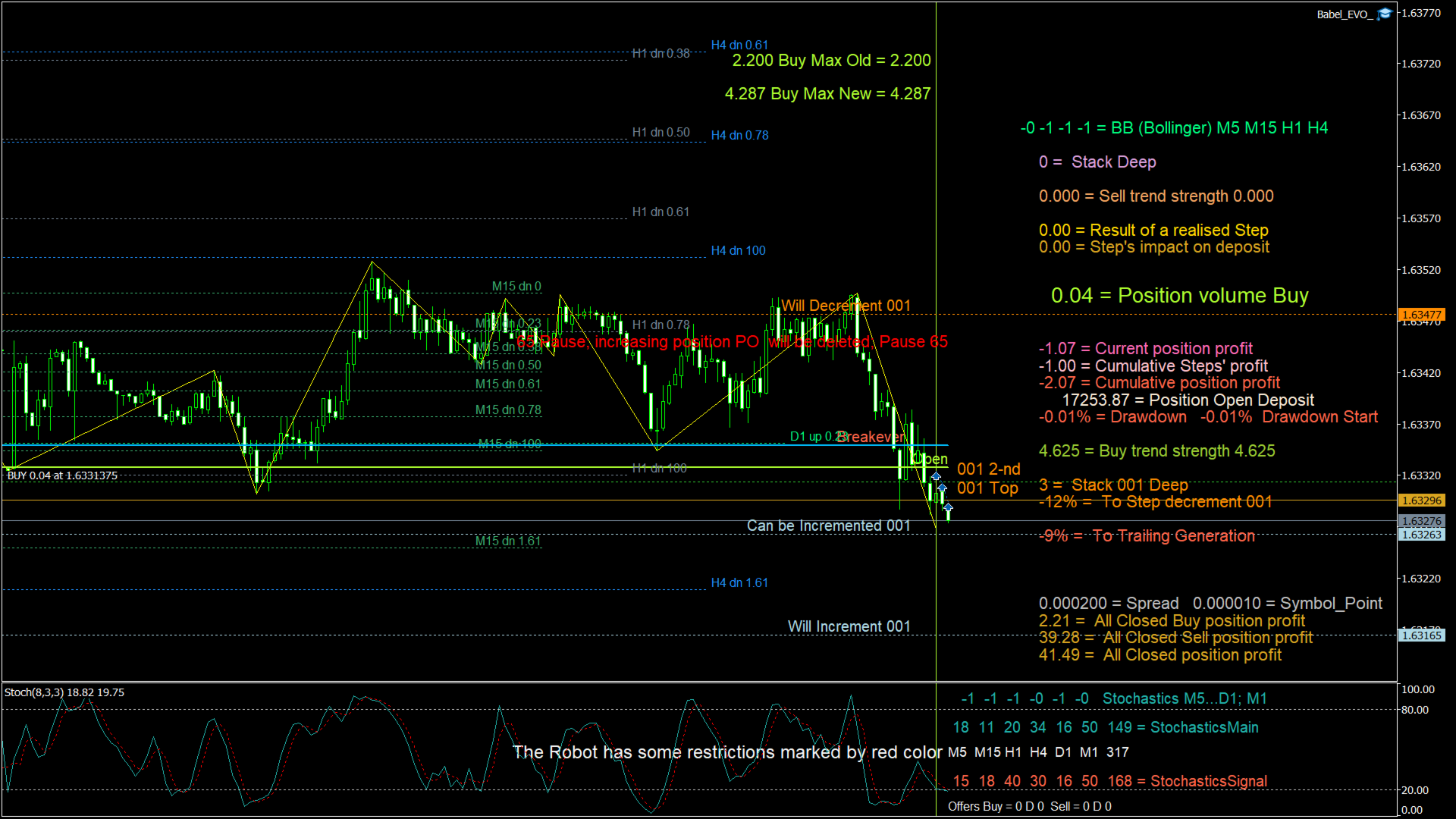
Task: Select the buy arrow beside the 001 Top label
Action: tap(942, 488)
